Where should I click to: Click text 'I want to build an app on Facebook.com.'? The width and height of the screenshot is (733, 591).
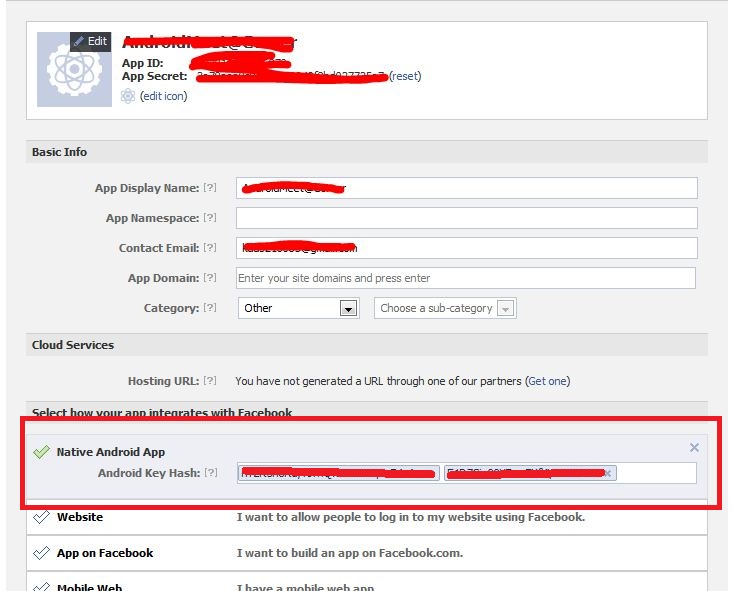[x=350, y=553]
